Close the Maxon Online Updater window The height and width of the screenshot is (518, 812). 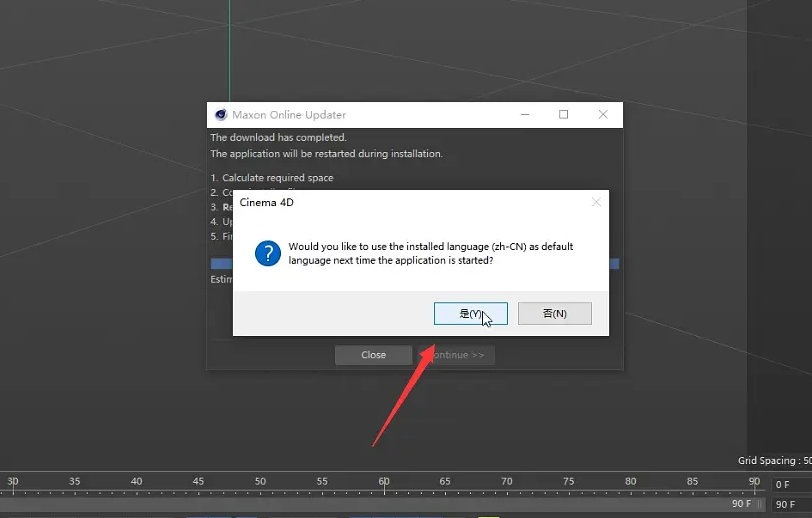click(603, 115)
